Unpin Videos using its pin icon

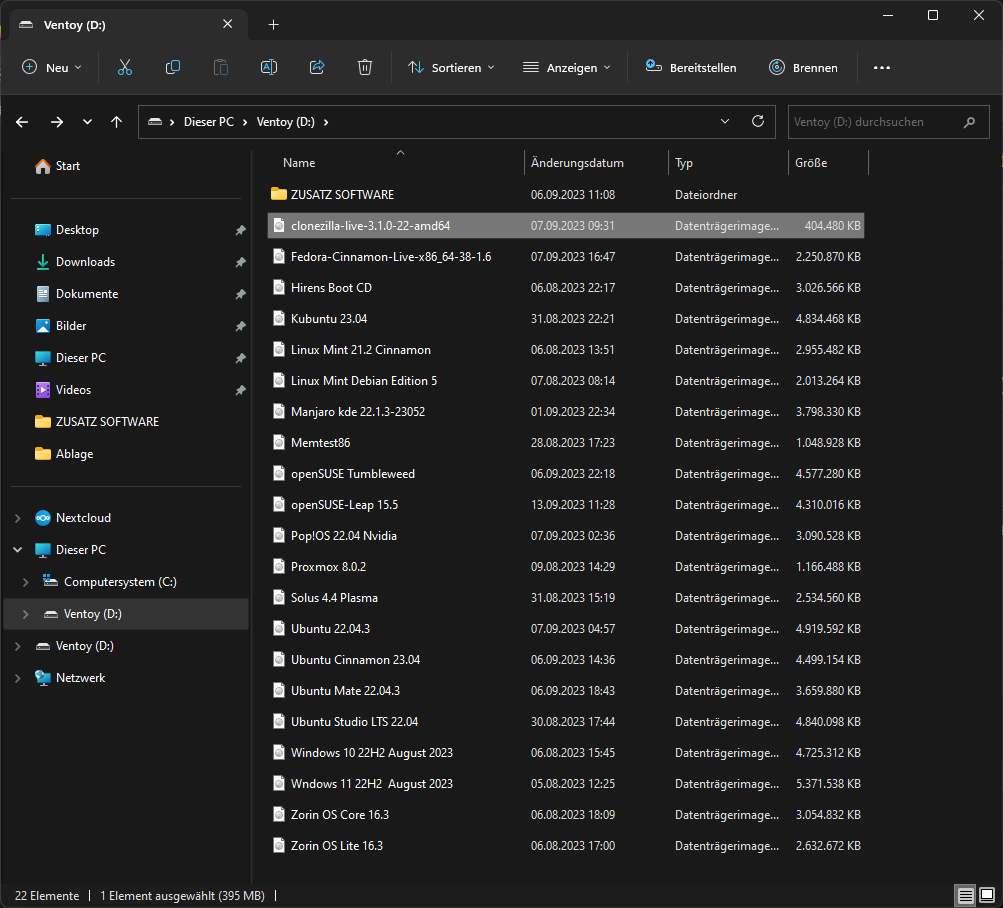point(241,390)
